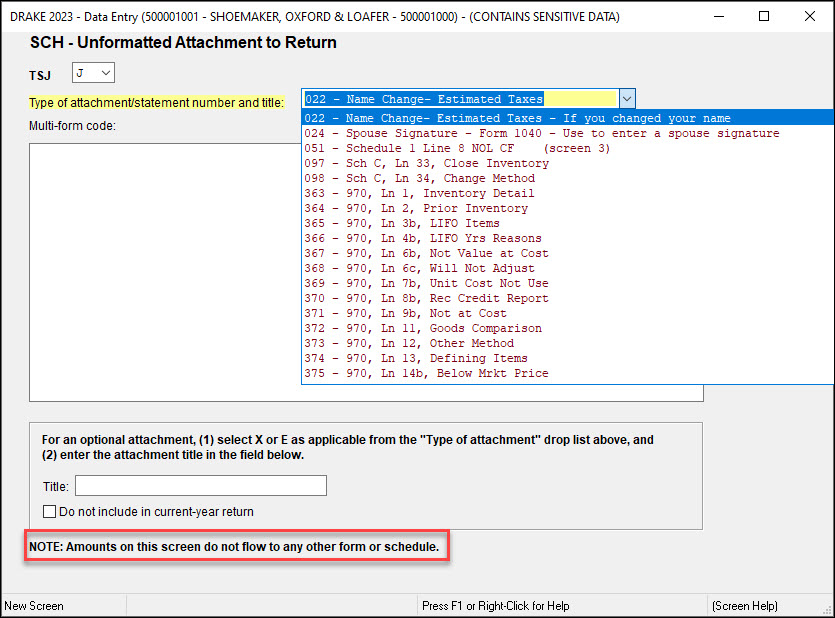Pick 373 - 970, Ln 12, Other Method
Image resolution: width=835 pixels, height=618 pixels.
tap(568, 343)
